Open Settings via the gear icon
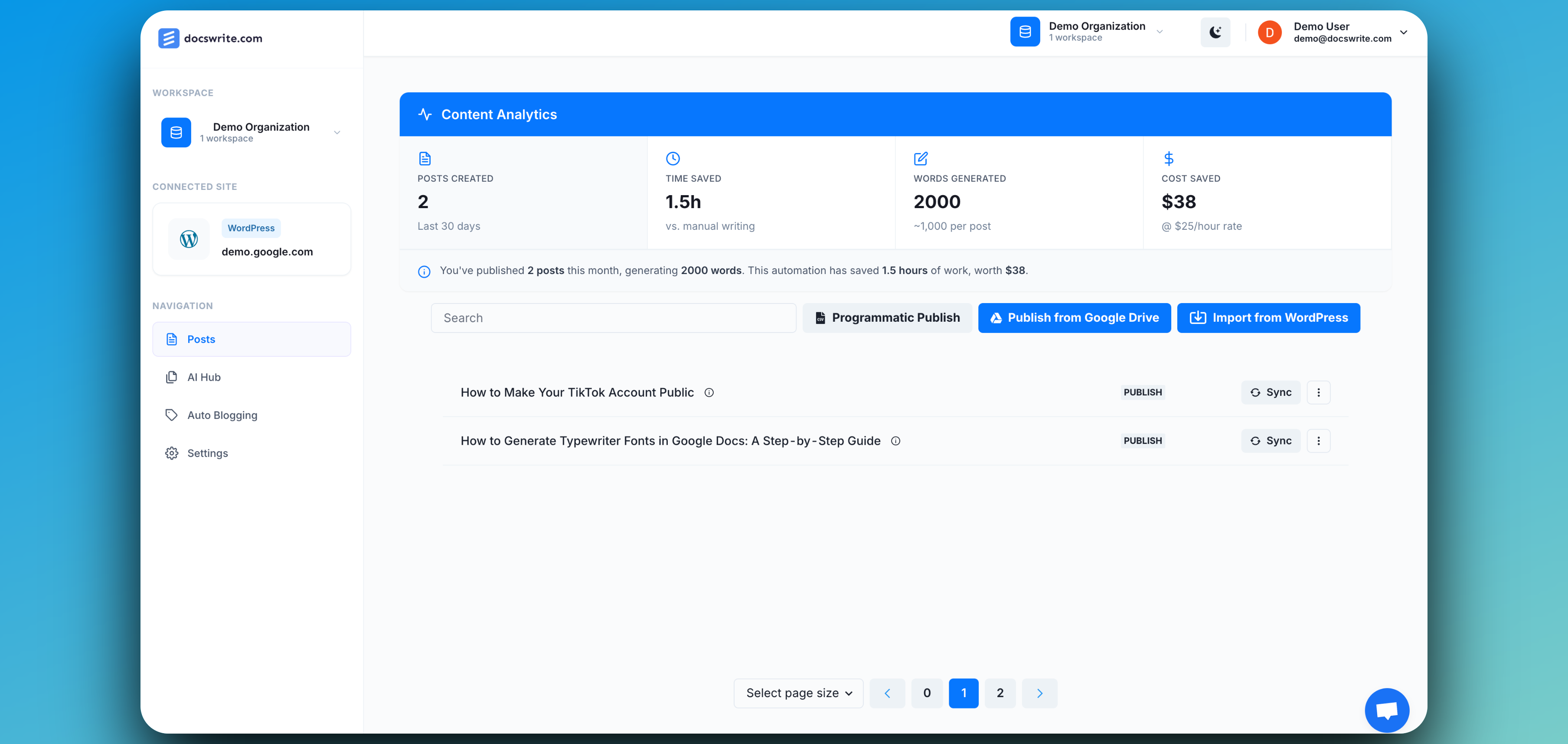Image resolution: width=1568 pixels, height=744 pixels. pos(172,453)
